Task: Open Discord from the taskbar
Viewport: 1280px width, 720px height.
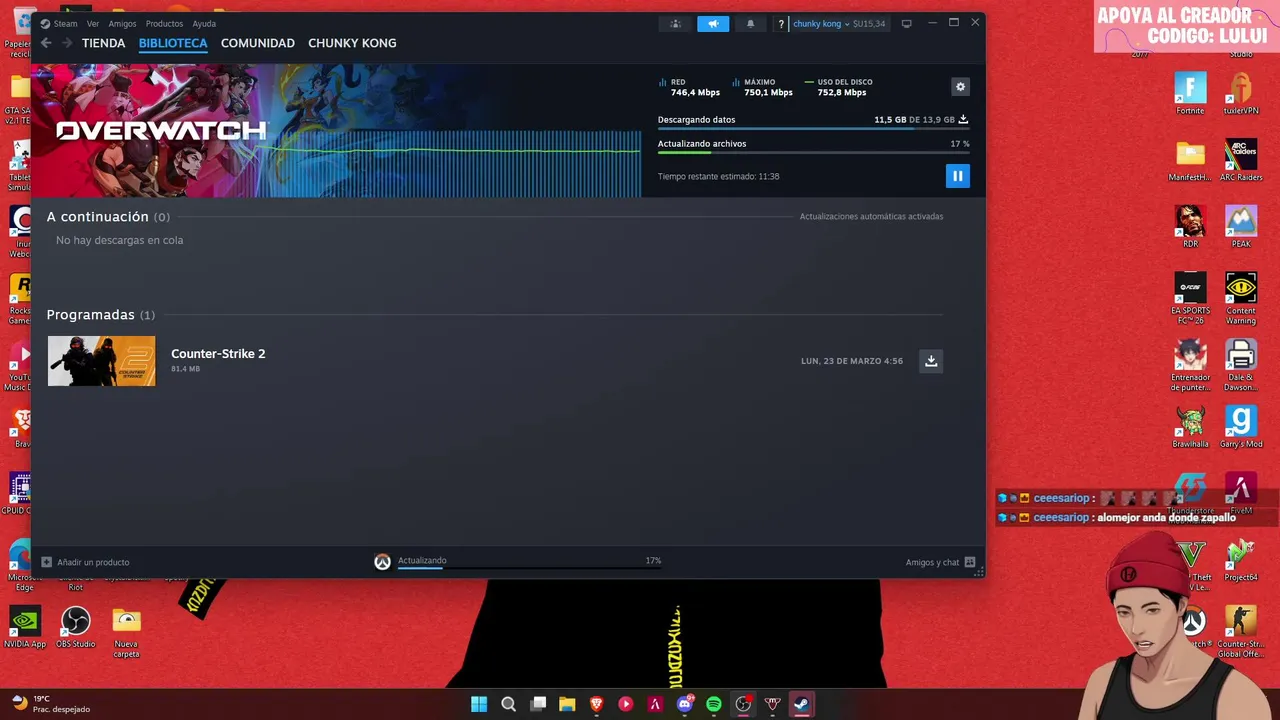Action: [x=685, y=704]
